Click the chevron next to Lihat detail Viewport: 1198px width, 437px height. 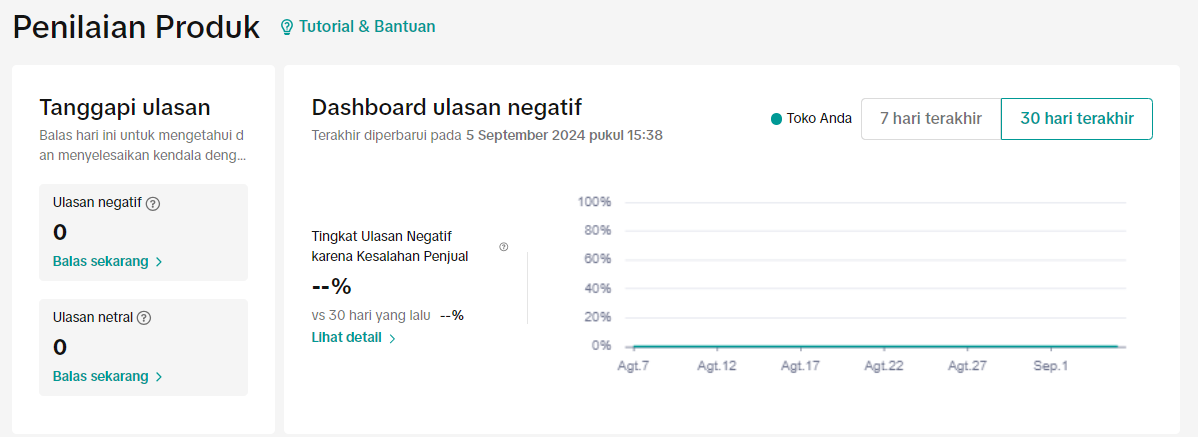392,338
